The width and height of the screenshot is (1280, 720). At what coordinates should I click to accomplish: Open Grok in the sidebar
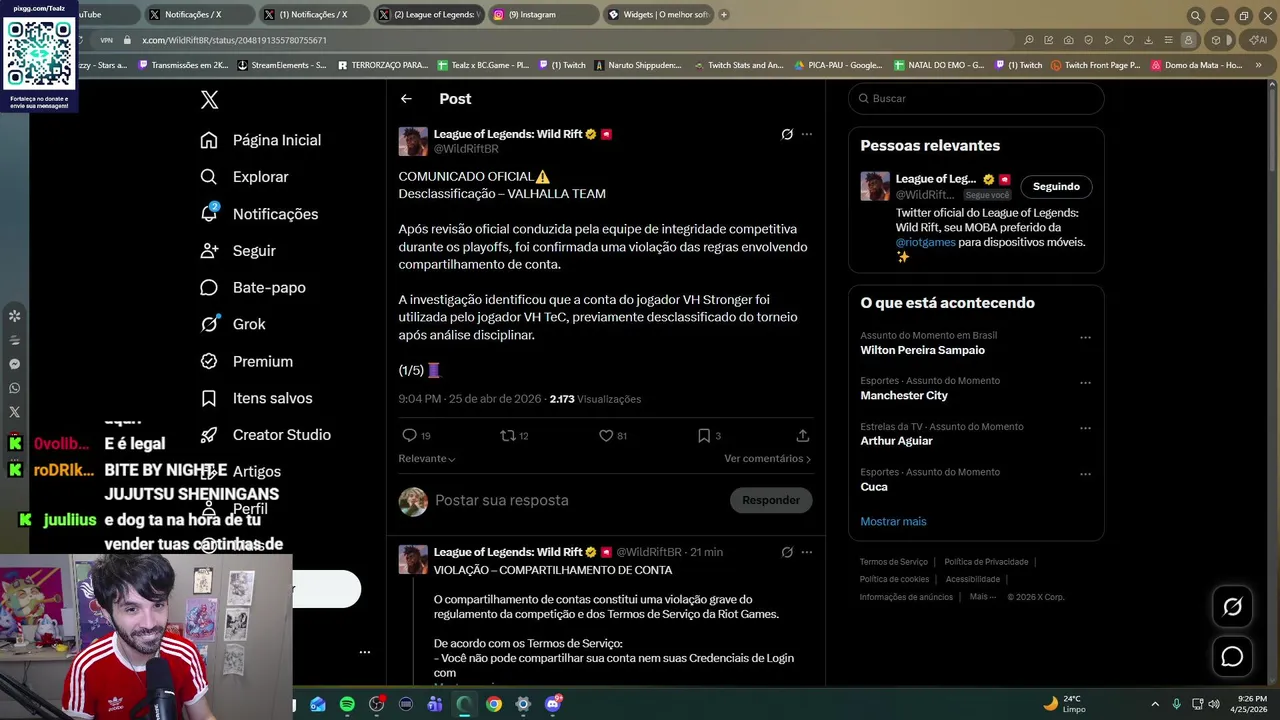232,324
